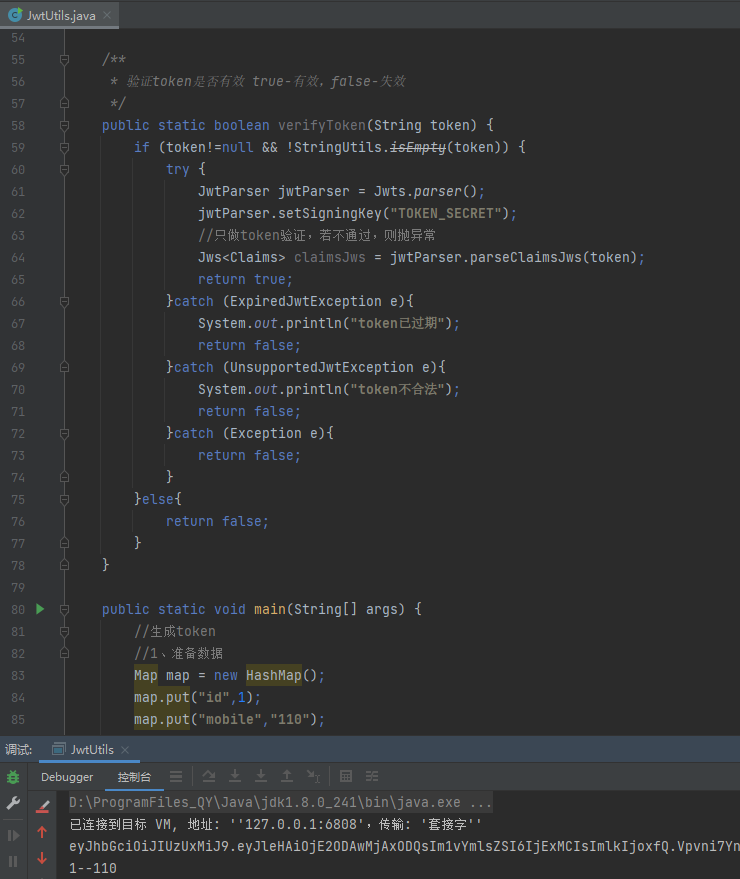
Task: Click the Resume Program icon
Action: pyautogui.click(x=13, y=835)
